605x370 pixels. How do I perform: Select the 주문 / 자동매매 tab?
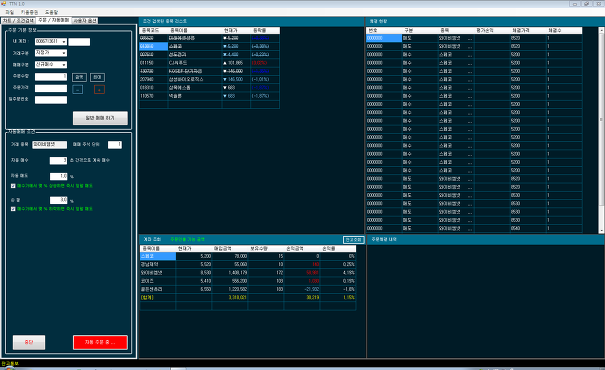(x=54, y=20)
